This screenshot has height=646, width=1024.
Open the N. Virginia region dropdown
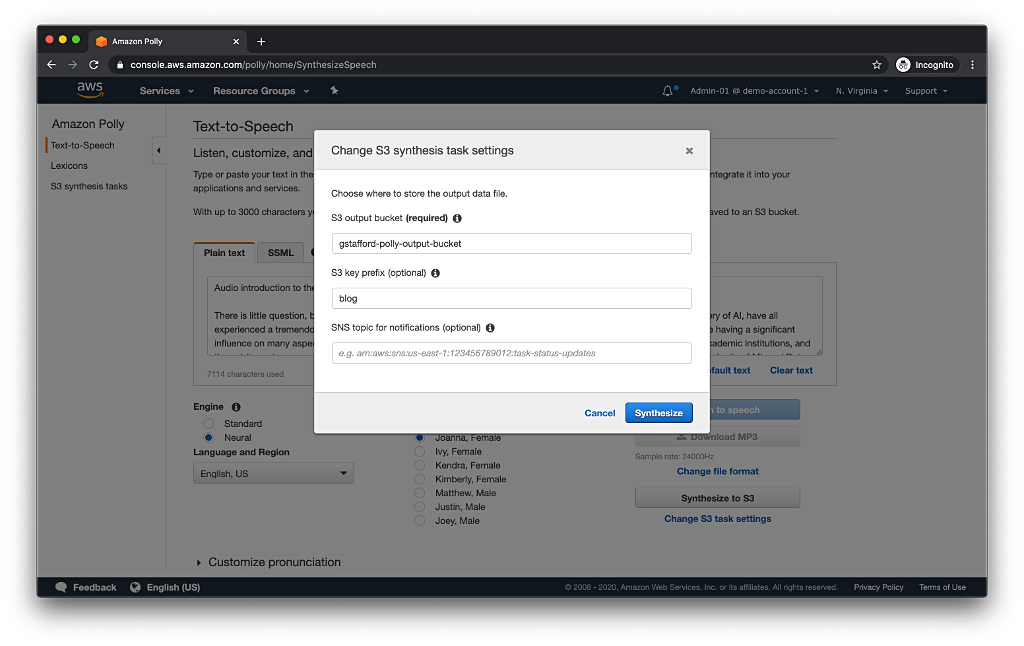tap(862, 91)
